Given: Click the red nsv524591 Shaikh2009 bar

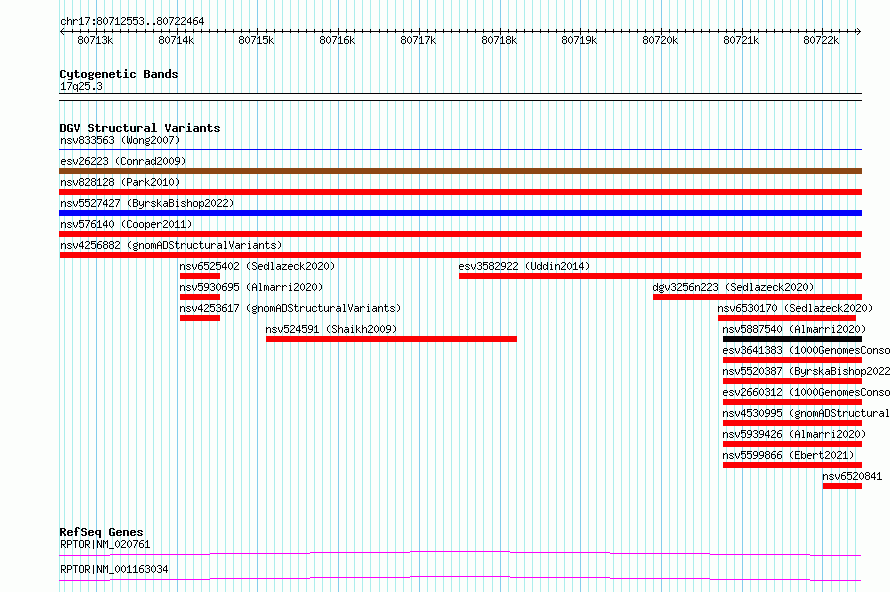Looking at the screenshot, I should [x=391, y=339].
